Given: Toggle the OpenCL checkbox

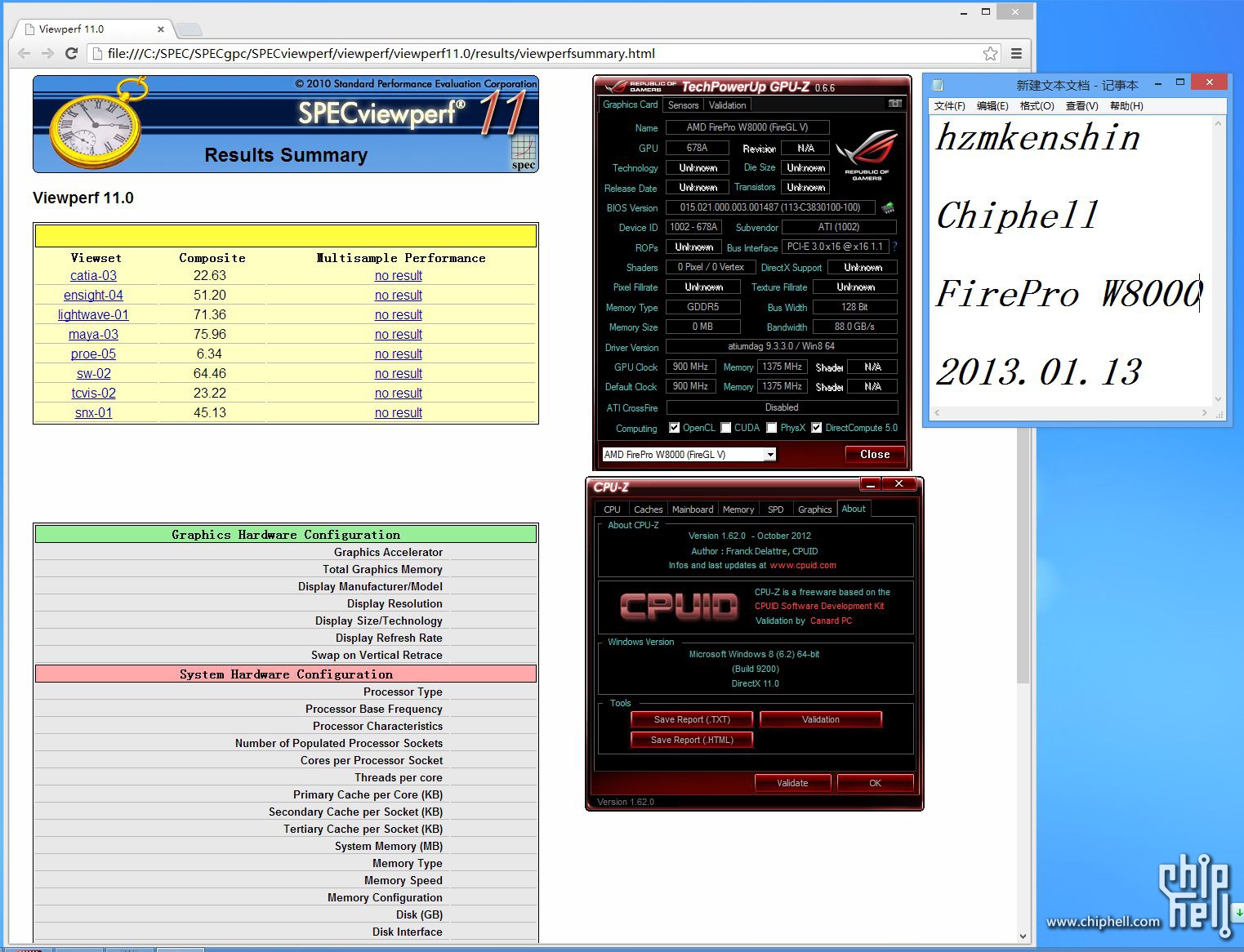Looking at the screenshot, I should (674, 427).
